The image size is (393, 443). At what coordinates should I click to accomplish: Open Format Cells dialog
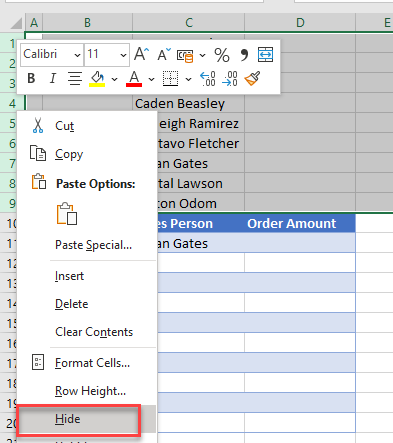pyautogui.click(x=87, y=363)
